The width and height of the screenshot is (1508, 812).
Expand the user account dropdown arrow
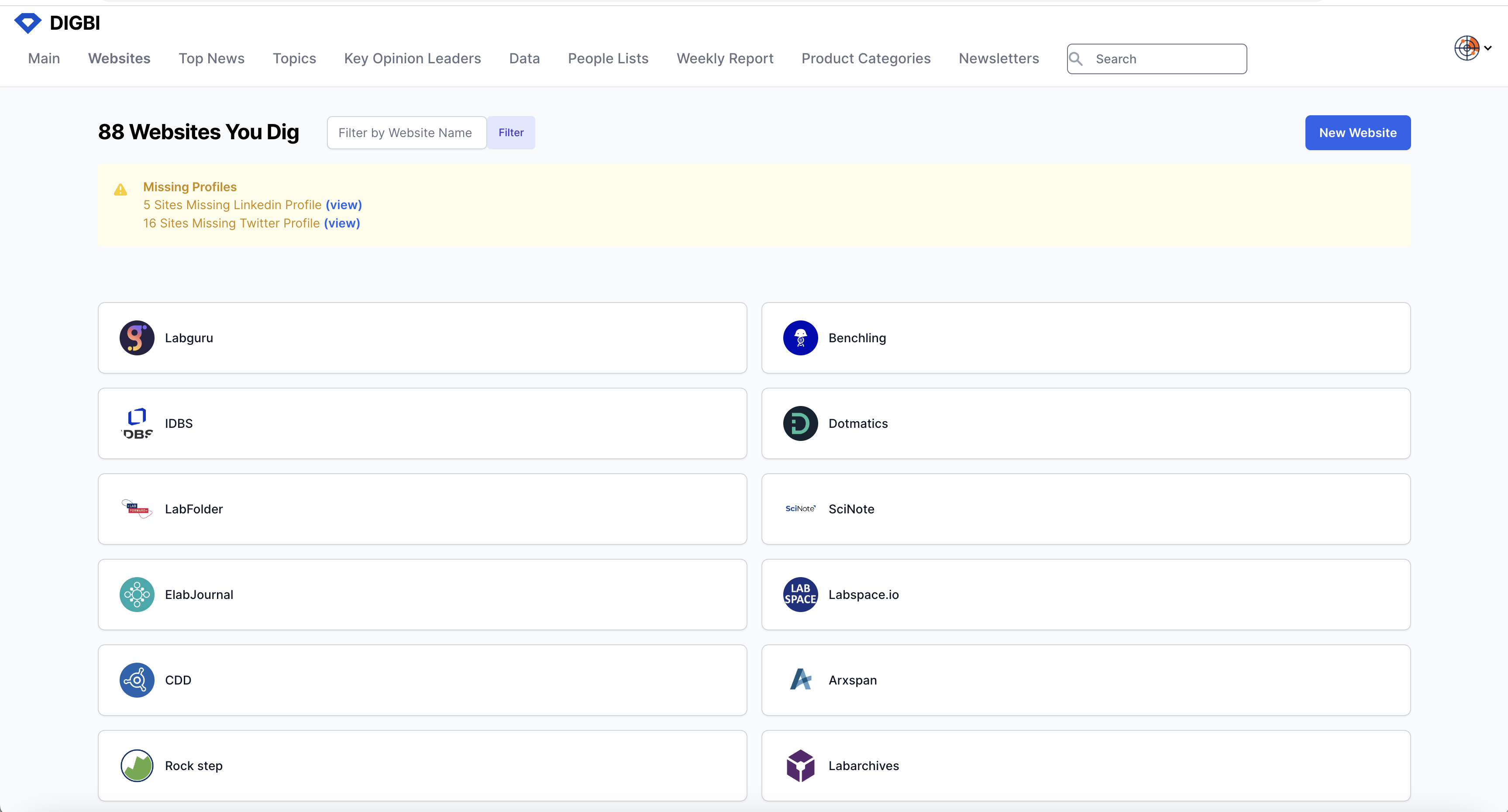tap(1487, 48)
